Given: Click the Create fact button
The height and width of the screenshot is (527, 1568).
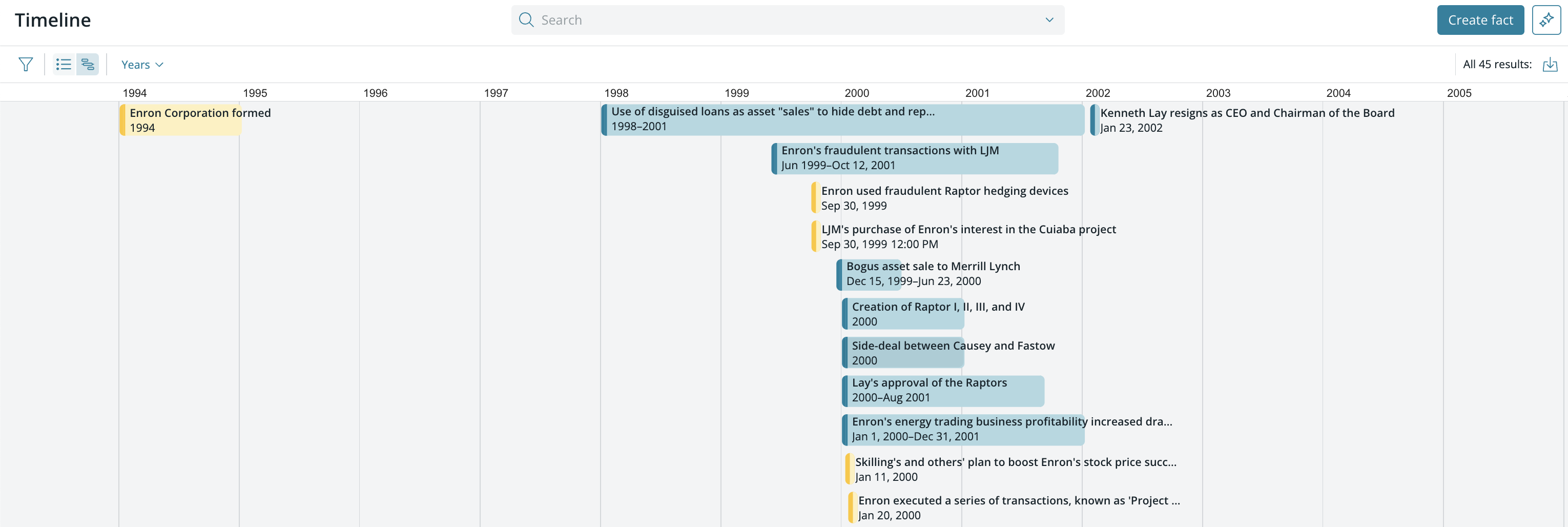Looking at the screenshot, I should 1480,20.
